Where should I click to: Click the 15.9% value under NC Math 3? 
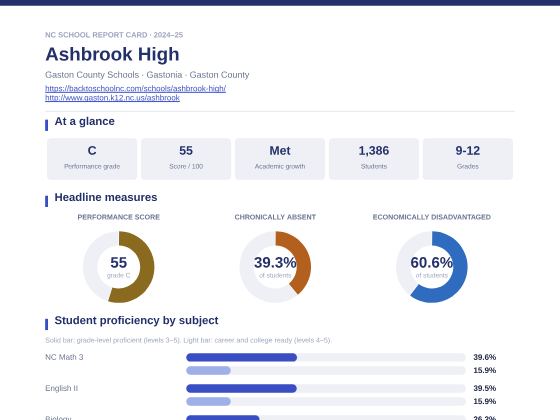[485, 370]
